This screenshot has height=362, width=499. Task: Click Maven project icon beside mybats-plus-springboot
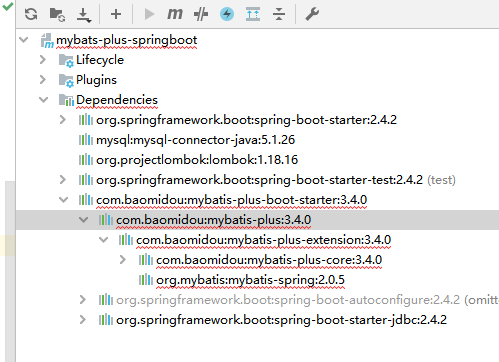coord(47,40)
